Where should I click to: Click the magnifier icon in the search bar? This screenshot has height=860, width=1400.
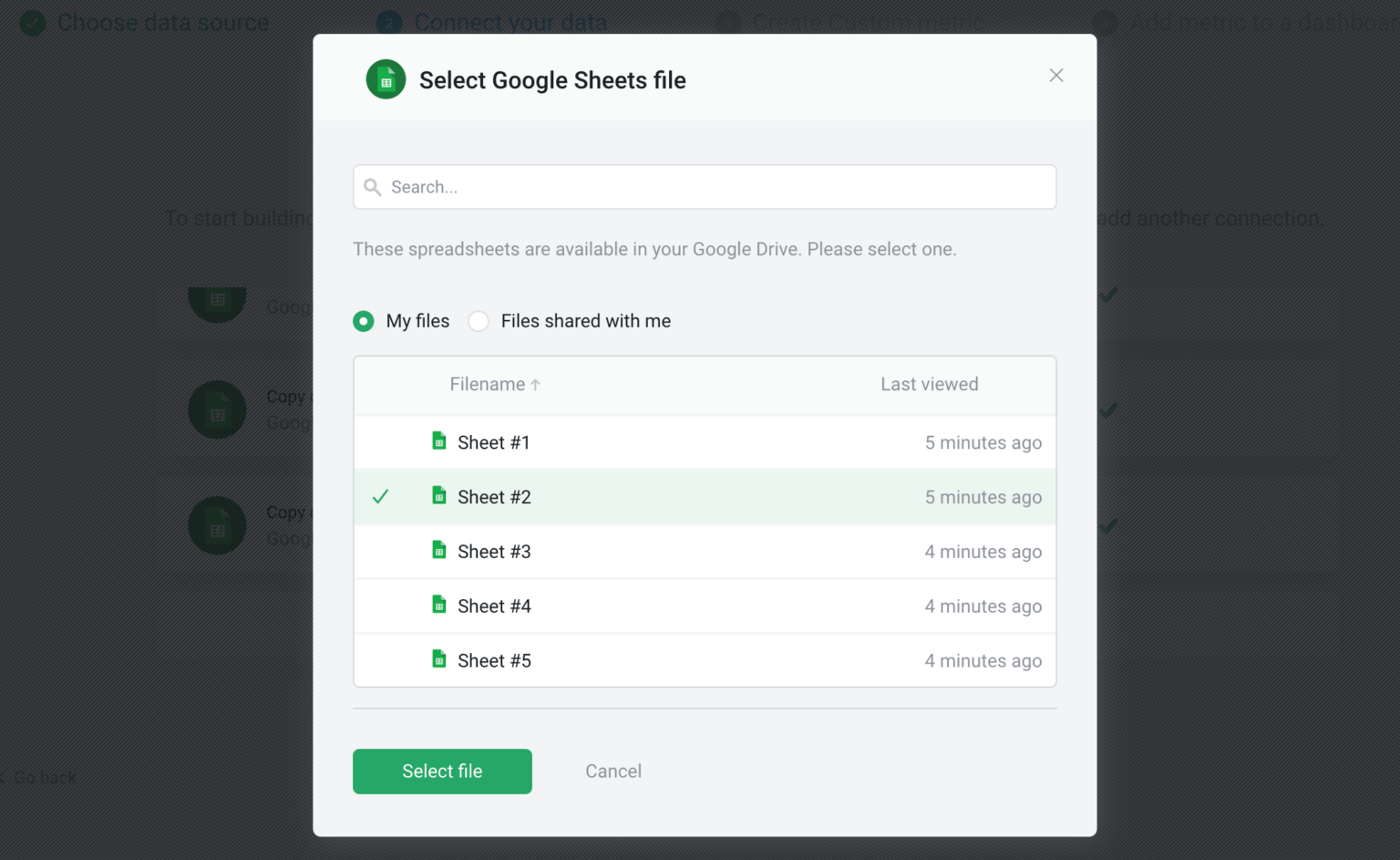tap(373, 186)
